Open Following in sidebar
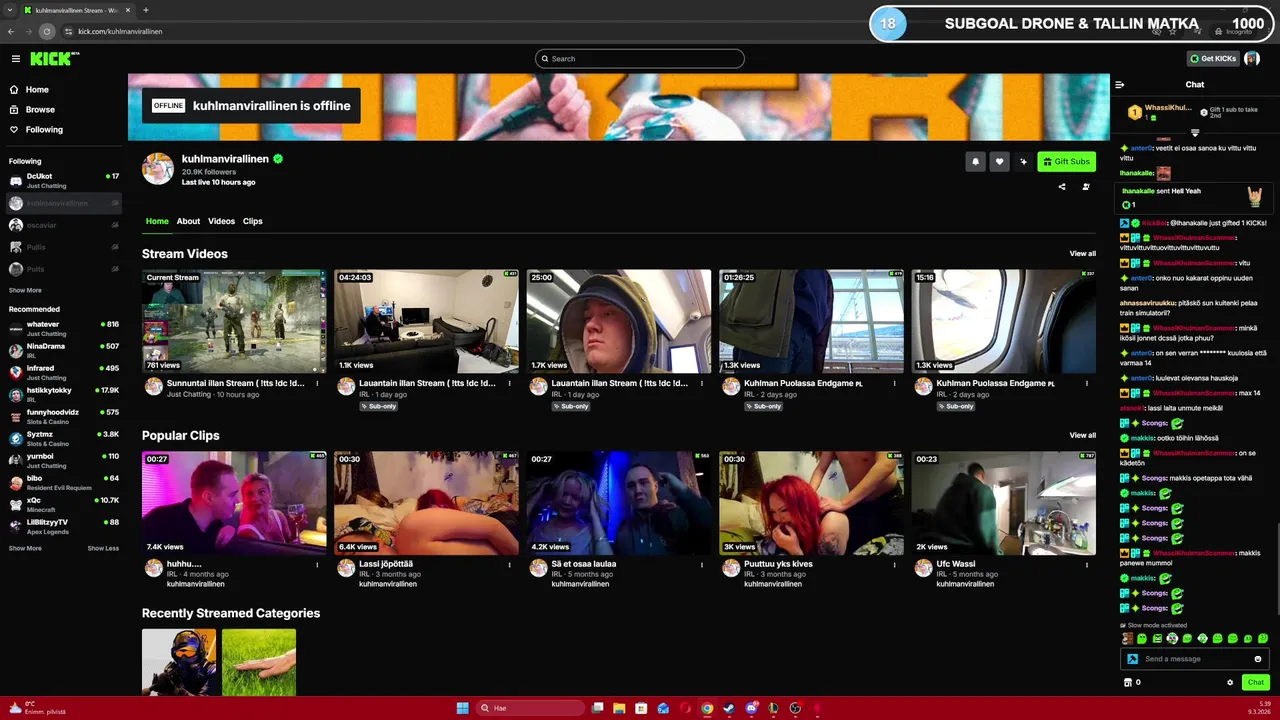This screenshot has width=1280, height=720. tap(36, 130)
